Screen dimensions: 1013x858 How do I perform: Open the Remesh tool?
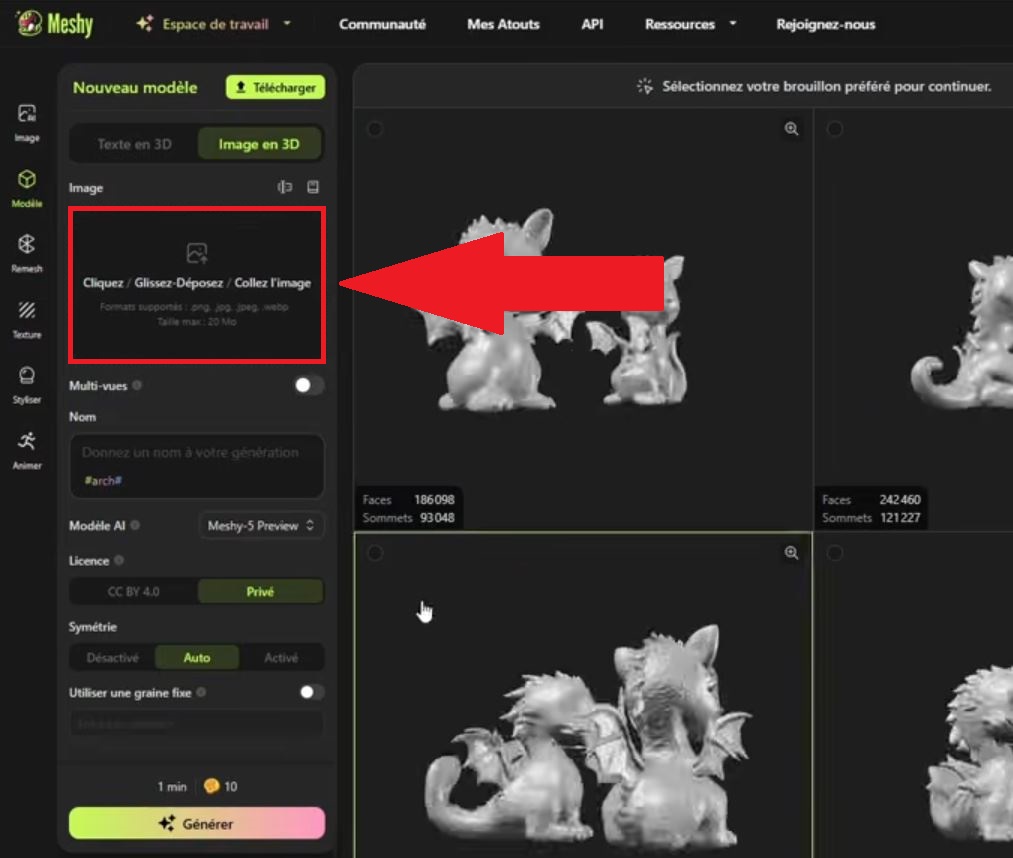pyautogui.click(x=26, y=253)
